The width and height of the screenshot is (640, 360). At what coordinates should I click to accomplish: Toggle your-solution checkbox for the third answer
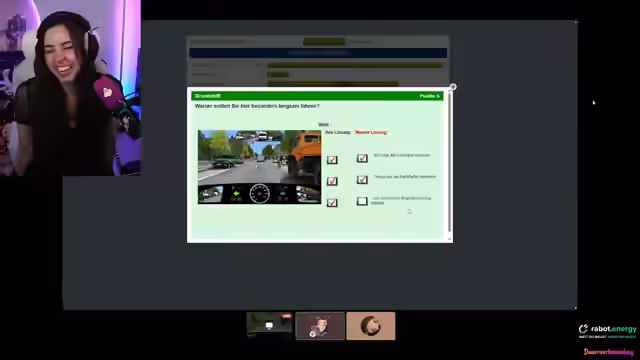332,202
